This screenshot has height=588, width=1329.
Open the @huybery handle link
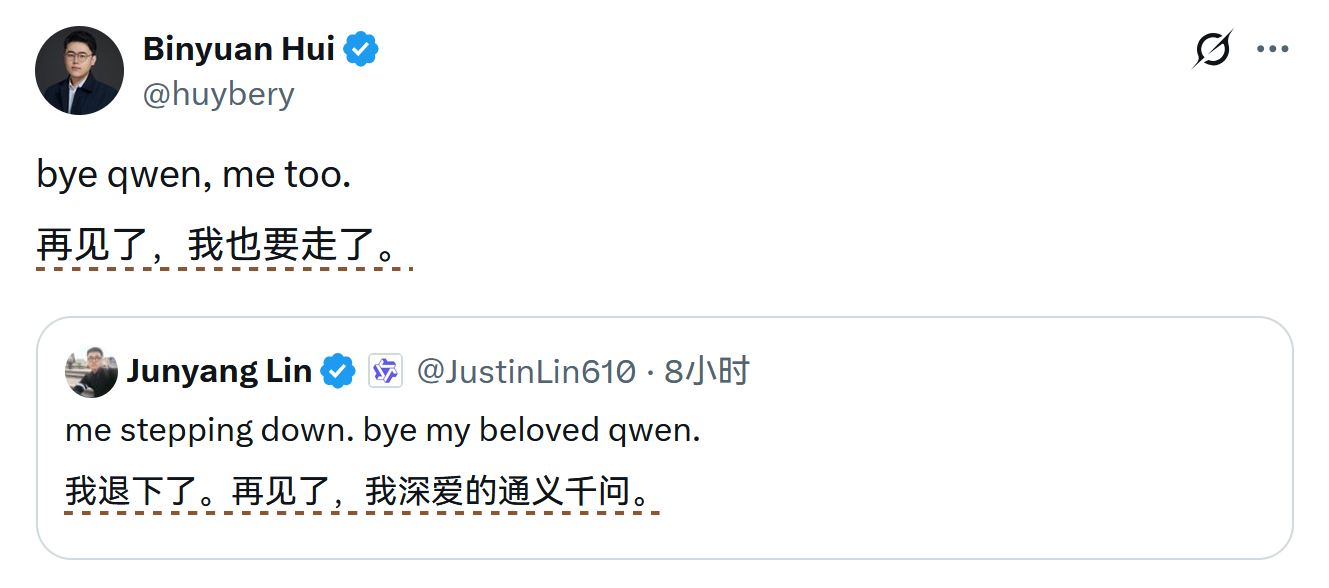(x=219, y=94)
